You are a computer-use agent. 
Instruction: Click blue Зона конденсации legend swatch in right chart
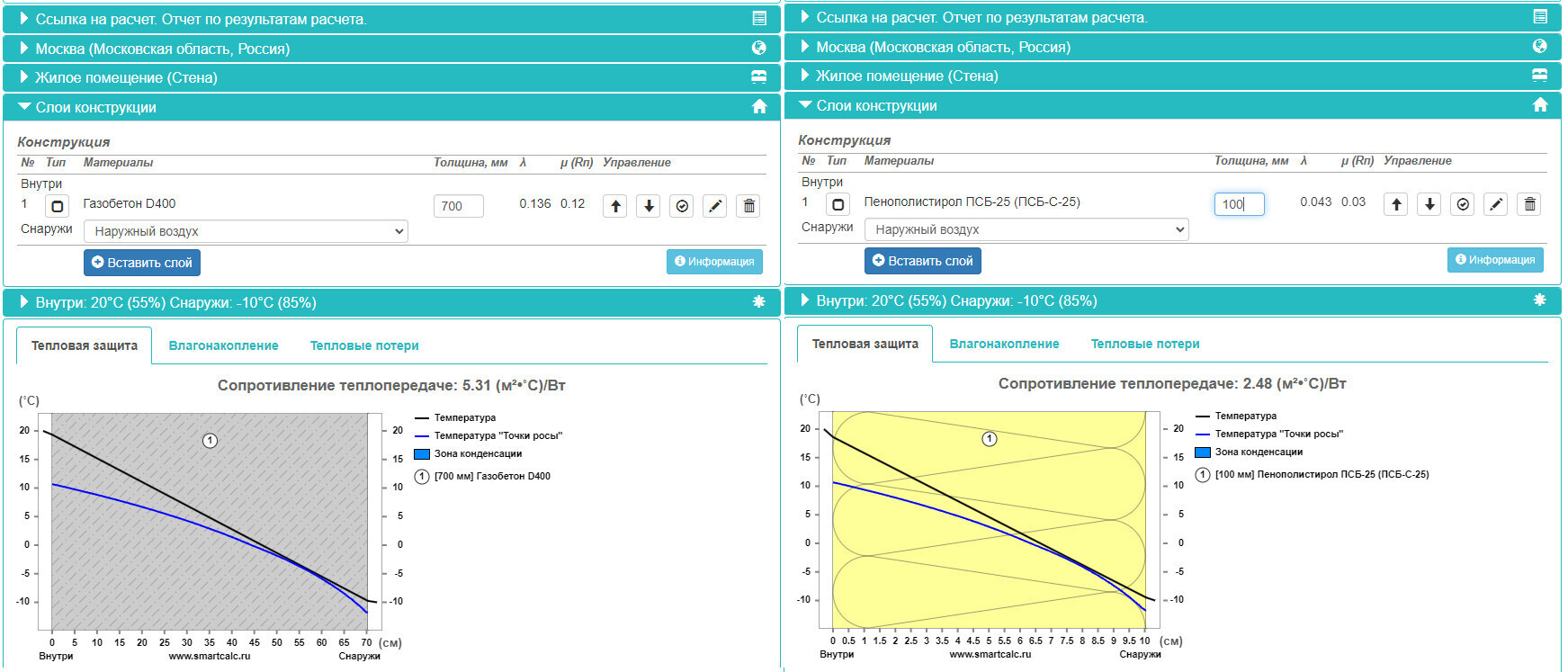click(1203, 452)
